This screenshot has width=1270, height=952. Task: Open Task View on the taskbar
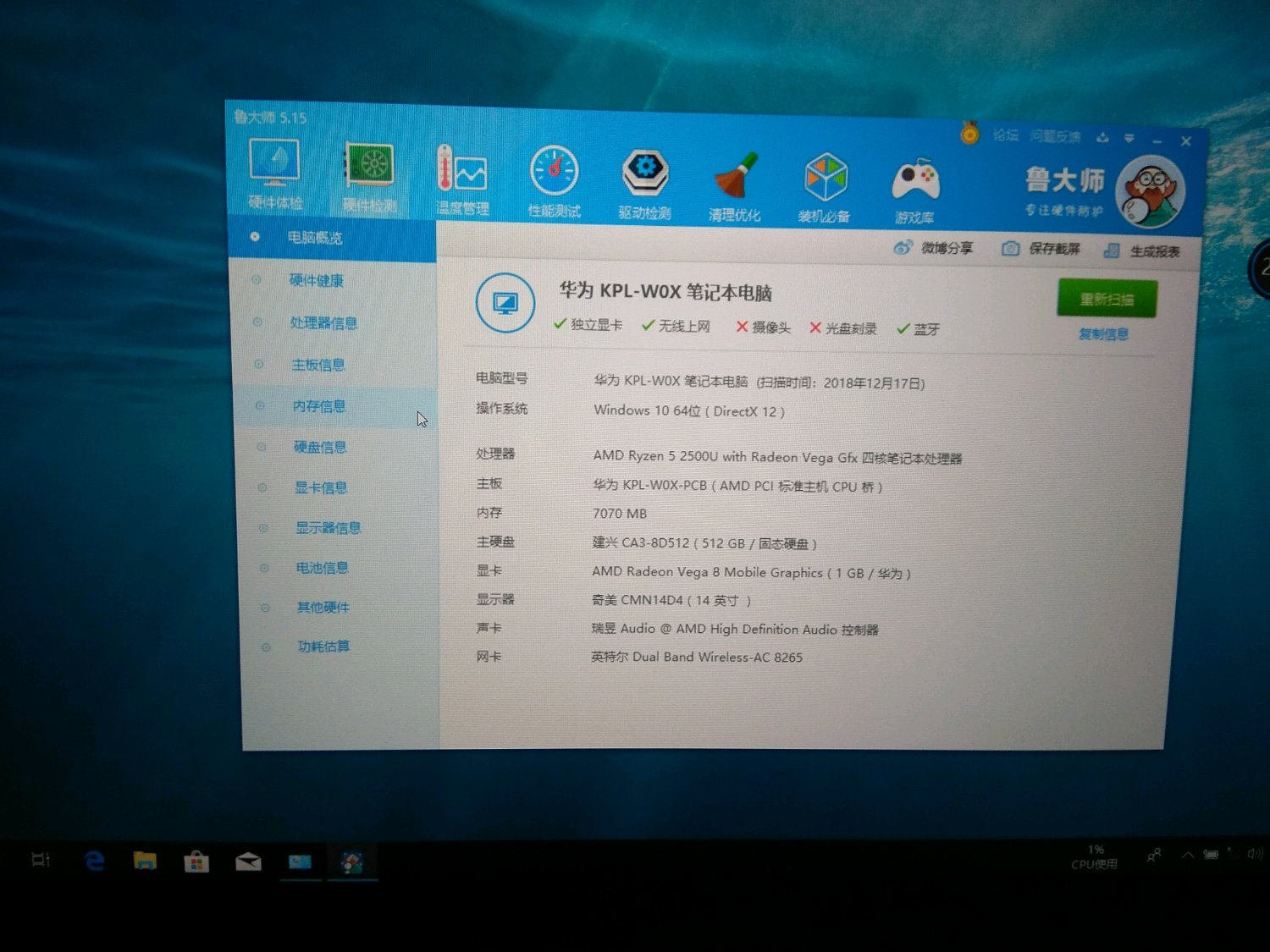click(41, 860)
